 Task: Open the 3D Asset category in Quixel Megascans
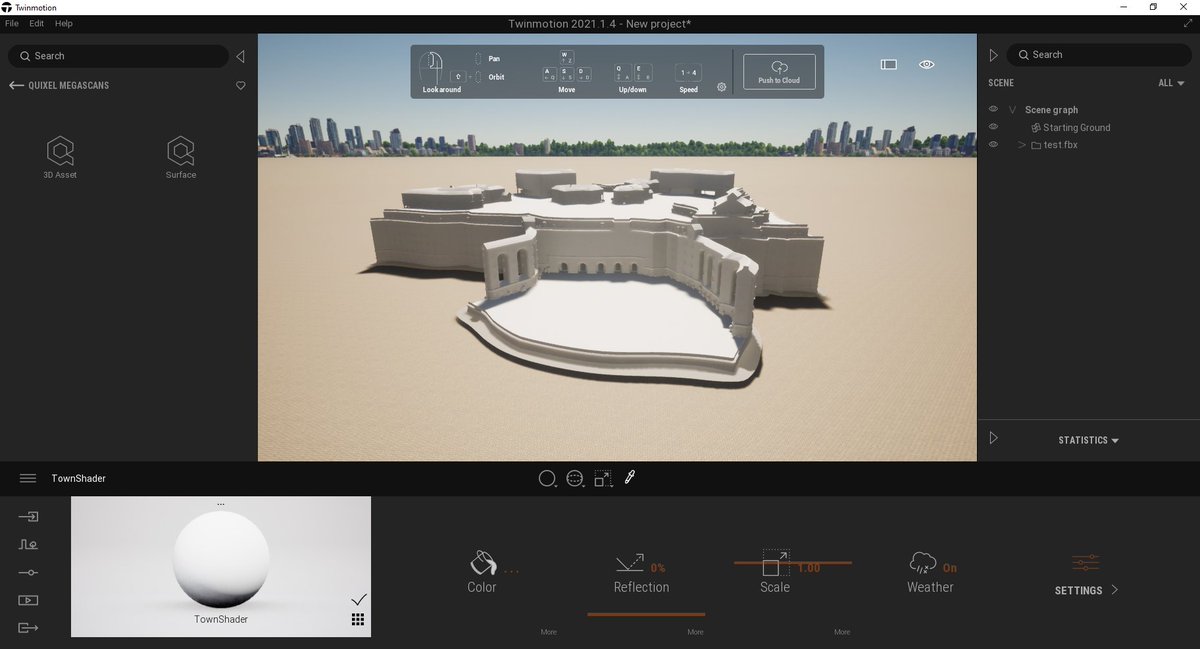(x=60, y=158)
